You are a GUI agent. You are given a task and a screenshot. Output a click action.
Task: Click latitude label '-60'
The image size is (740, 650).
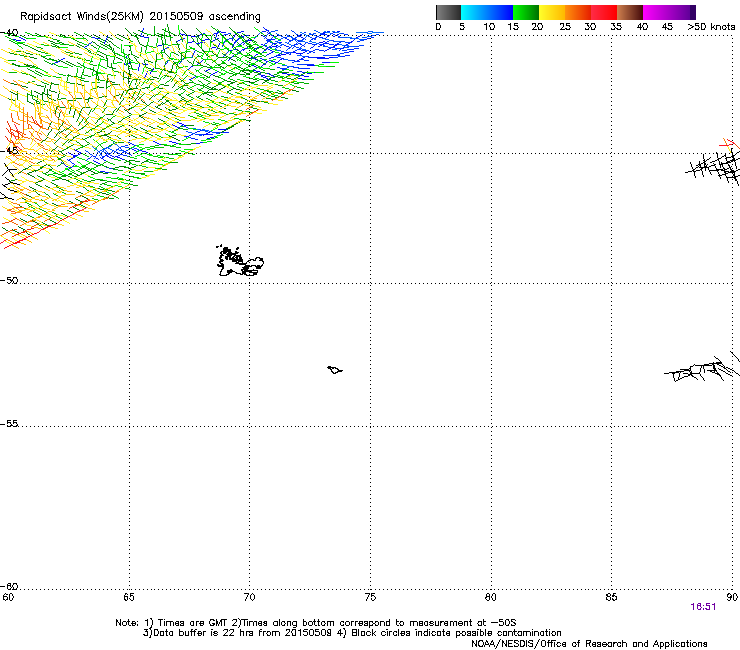[x=9, y=586]
